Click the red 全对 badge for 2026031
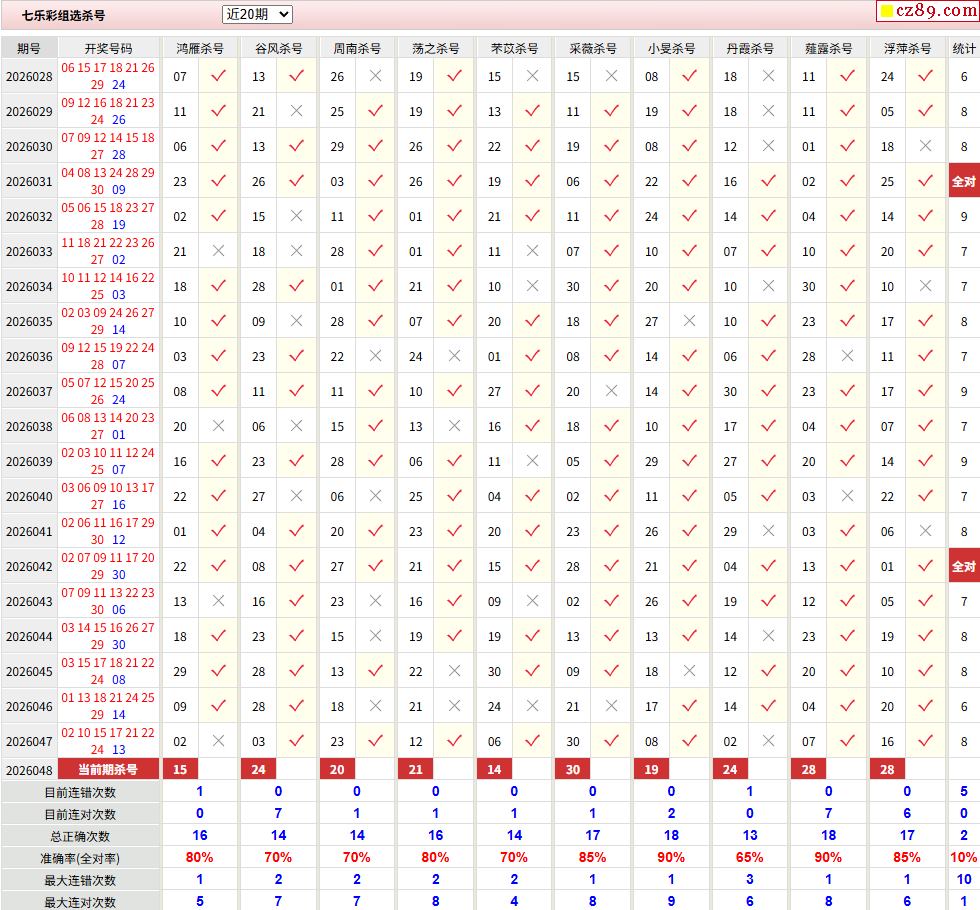The height and width of the screenshot is (910, 980). [x=964, y=181]
